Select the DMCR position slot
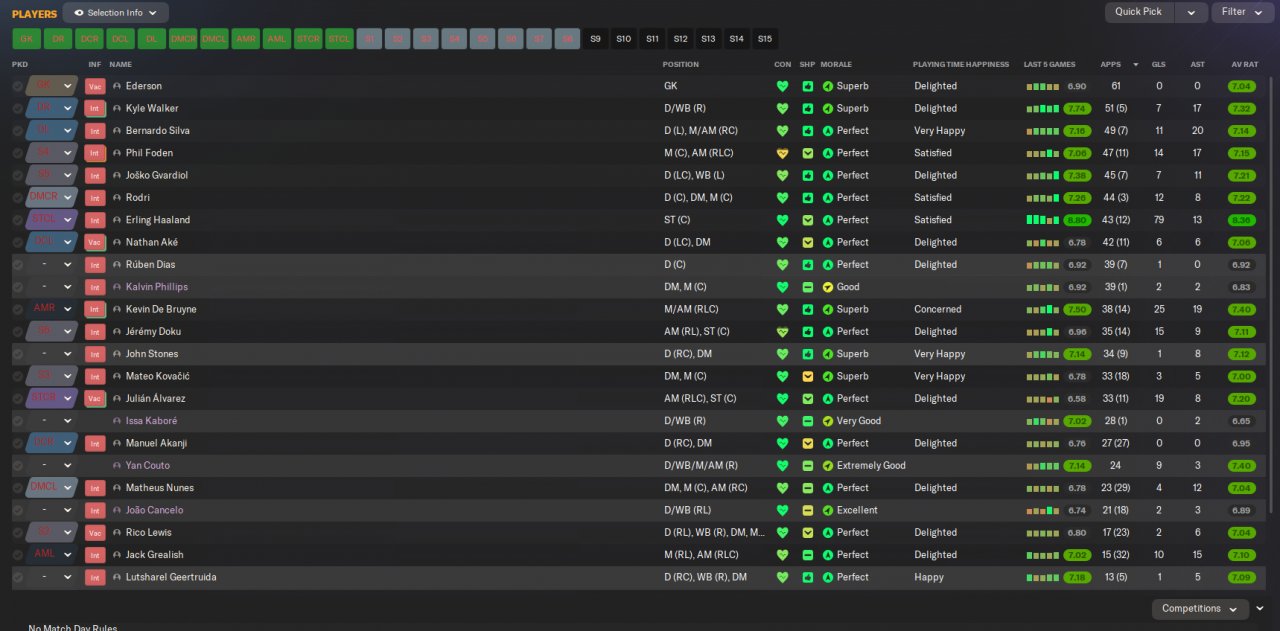This screenshot has height=631, width=1280. [x=183, y=39]
